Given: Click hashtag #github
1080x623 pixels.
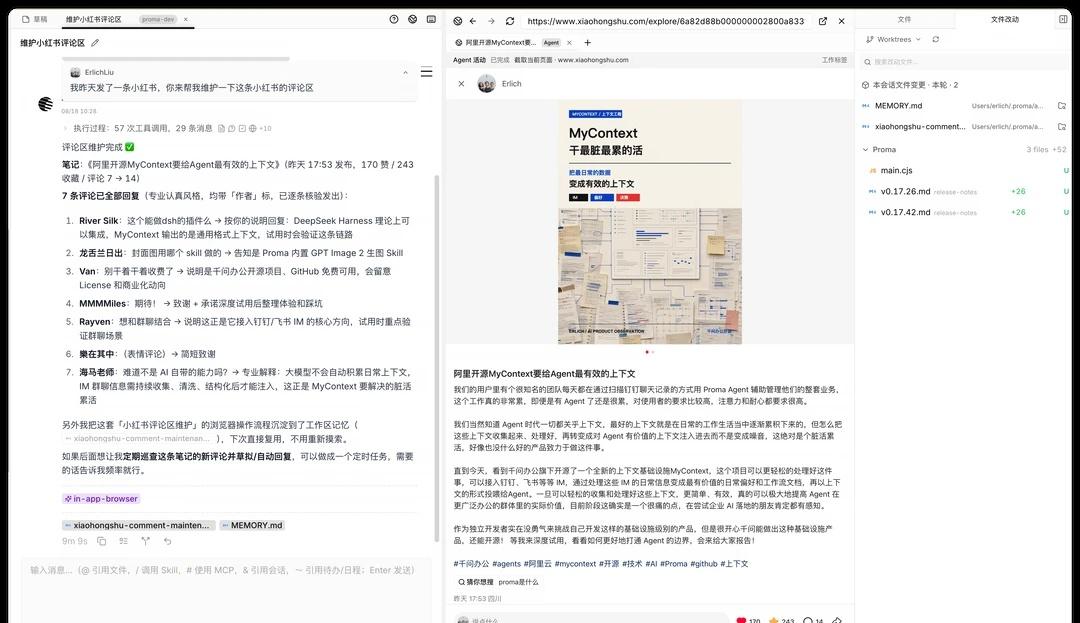Looking at the screenshot, I should 704,564.
